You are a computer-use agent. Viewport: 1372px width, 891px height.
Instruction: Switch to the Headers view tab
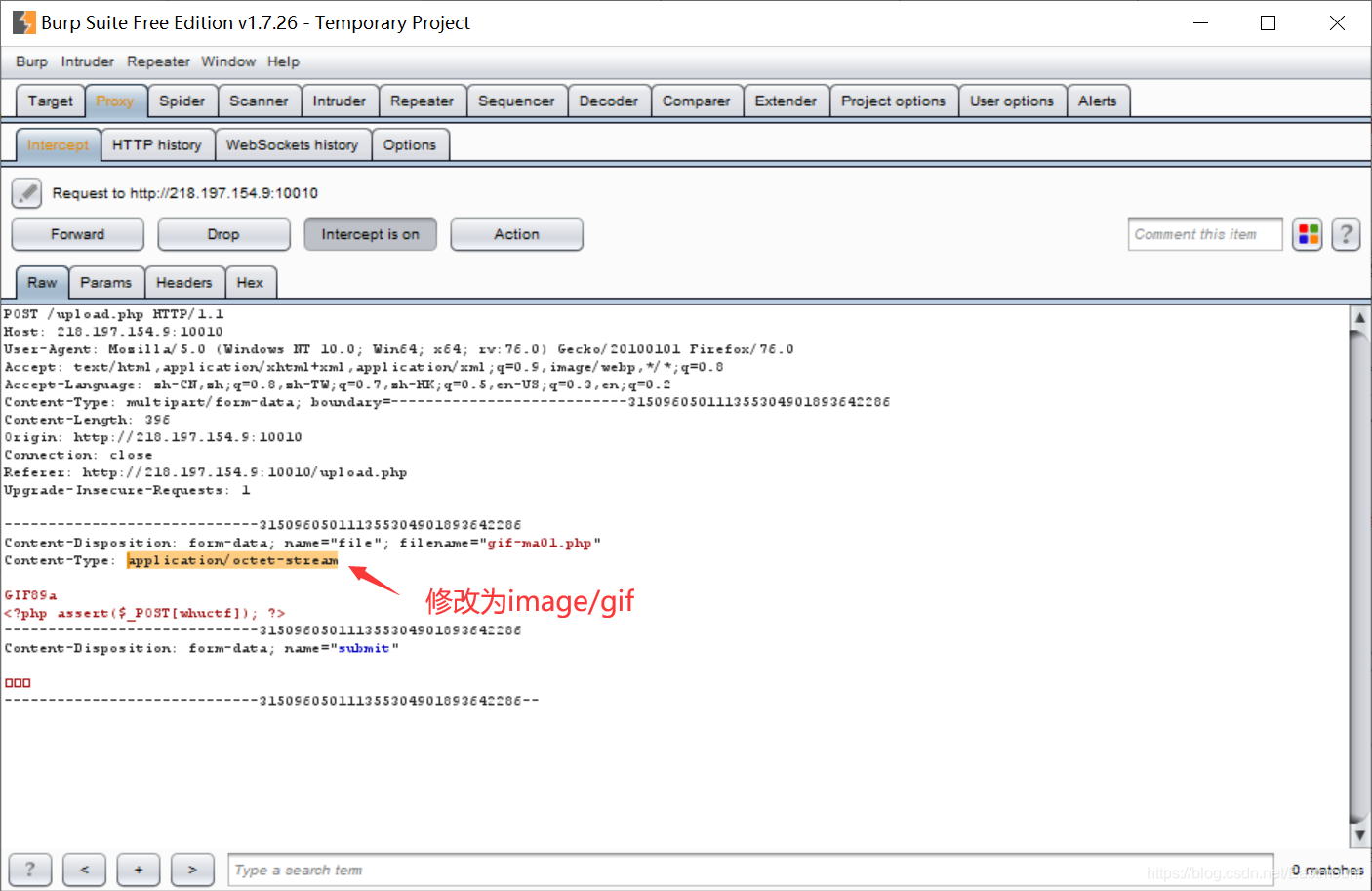183,282
